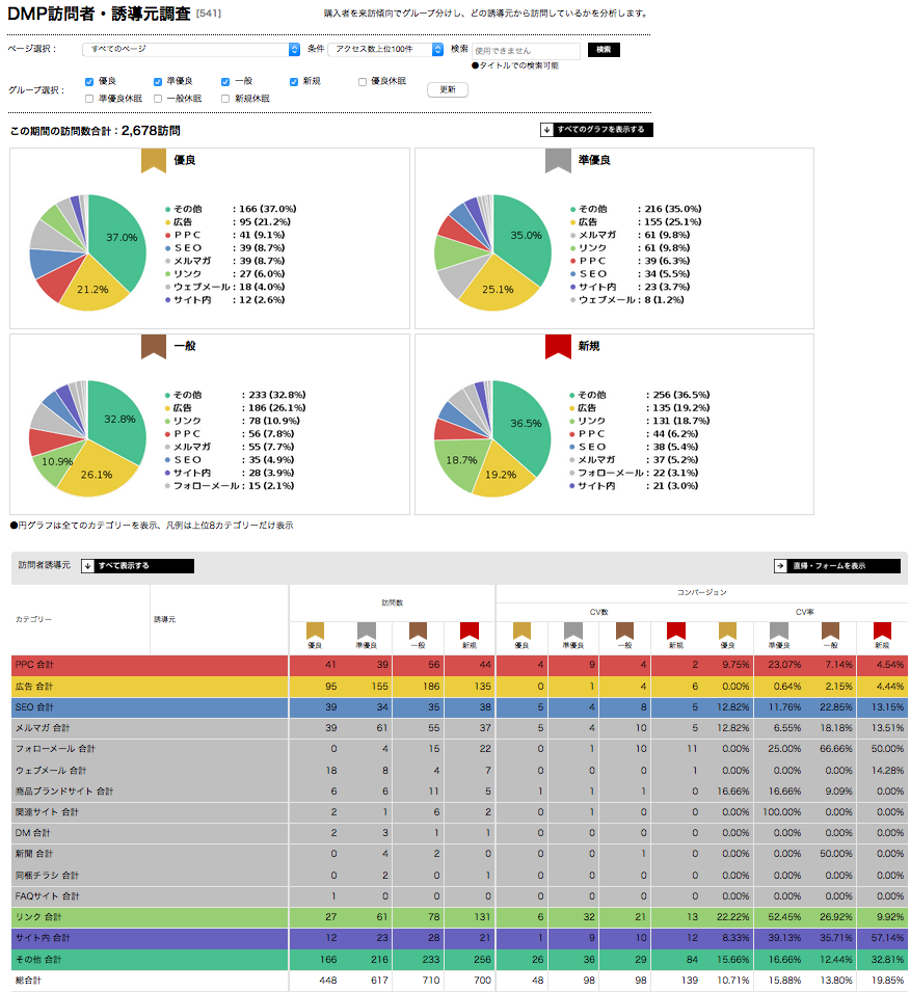The width and height of the screenshot is (910, 992).
Task: Click すべて表示する expander in 訪問者誘導元 bar
Action: pos(137,566)
